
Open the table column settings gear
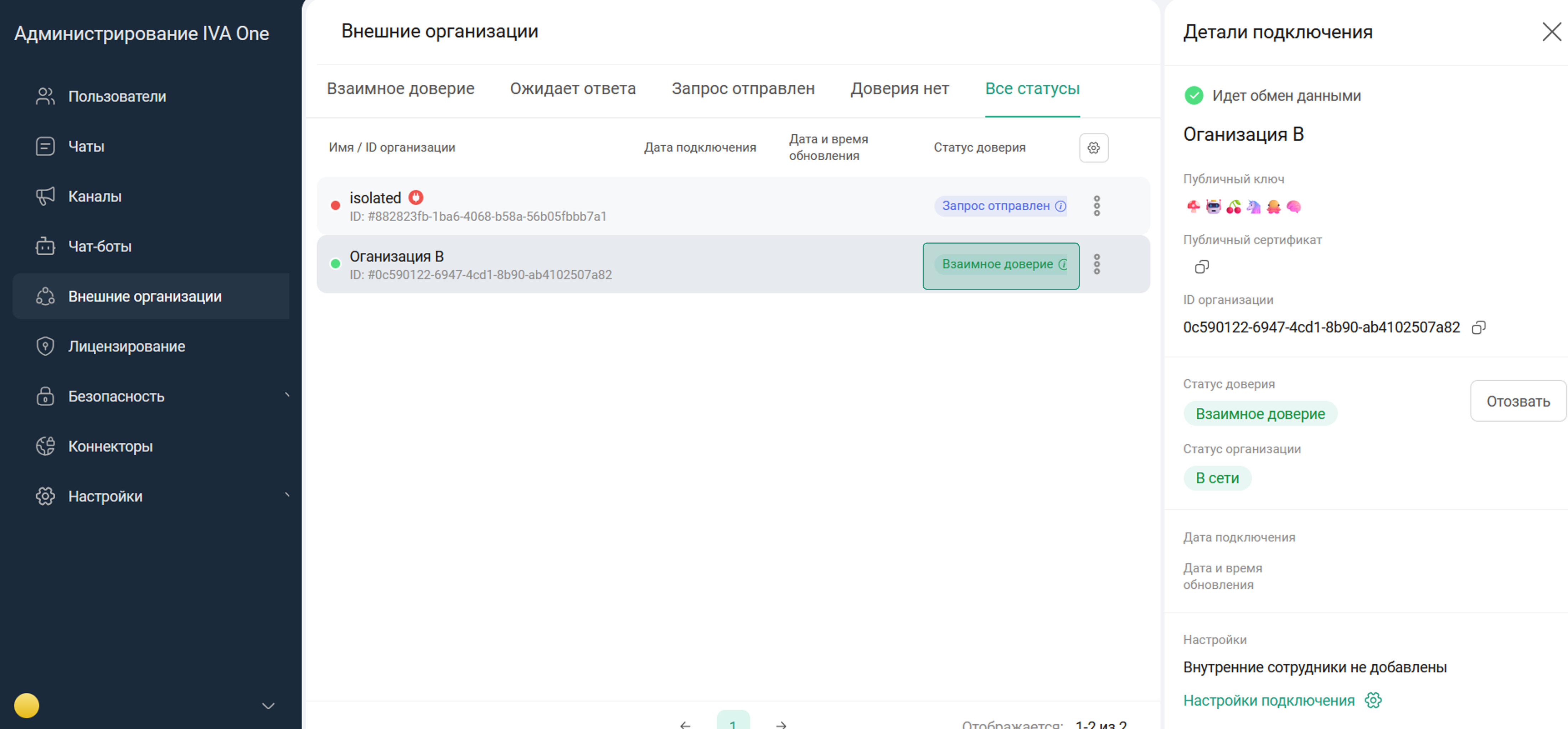(x=1094, y=147)
